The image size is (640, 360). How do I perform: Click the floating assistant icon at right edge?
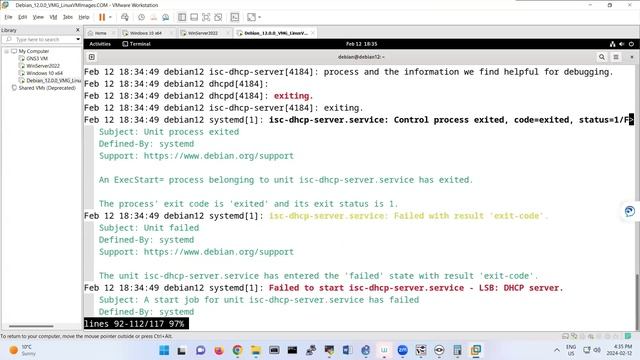630,211
